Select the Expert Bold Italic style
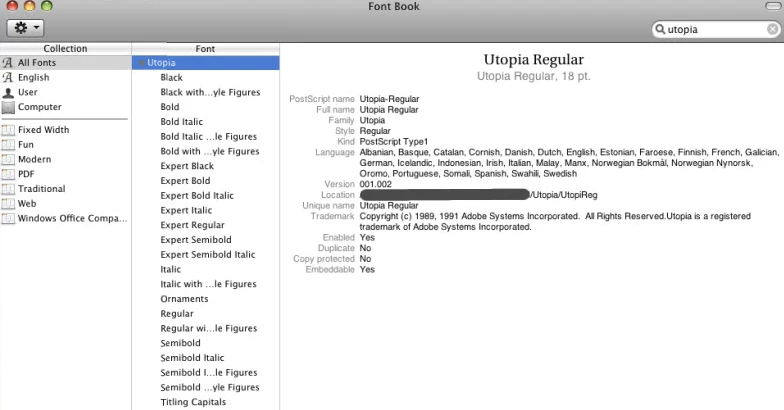 click(197, 196)
